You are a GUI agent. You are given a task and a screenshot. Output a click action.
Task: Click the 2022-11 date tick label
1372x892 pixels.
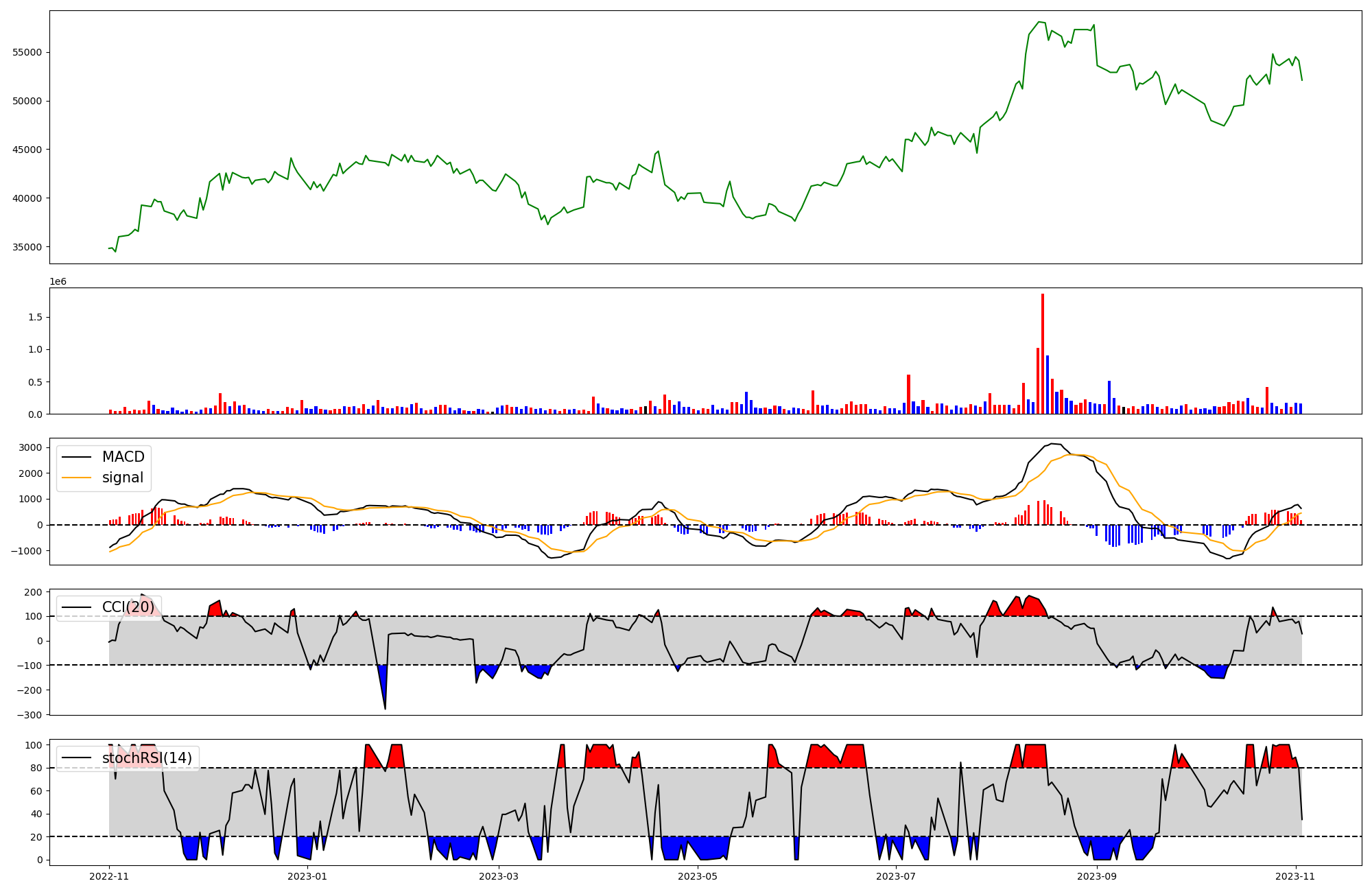109,876
